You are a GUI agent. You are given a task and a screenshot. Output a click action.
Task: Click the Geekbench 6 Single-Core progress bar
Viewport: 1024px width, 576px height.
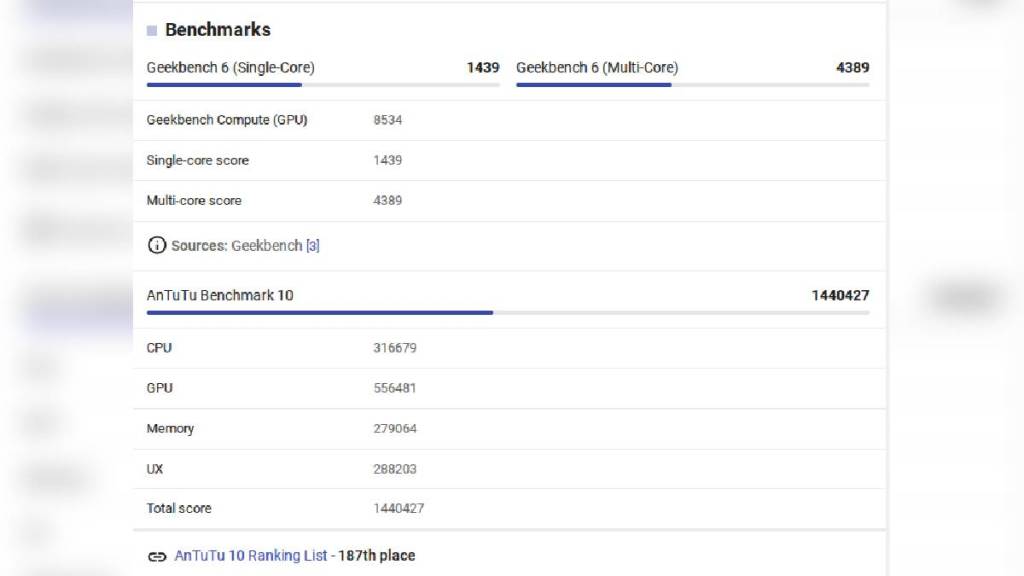click(323, 85)
